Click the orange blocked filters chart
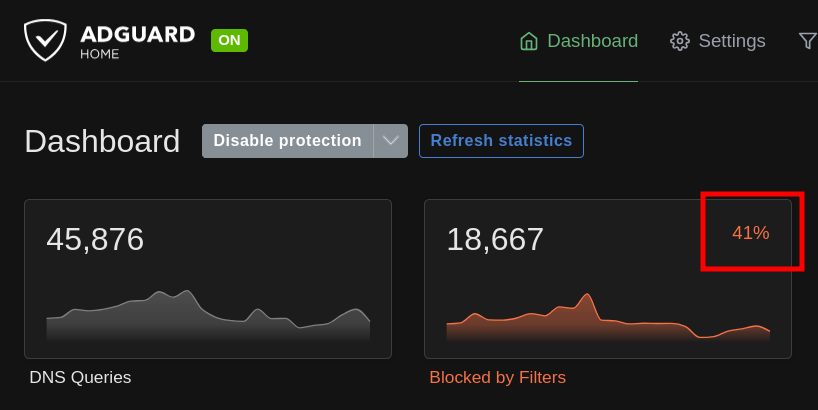The image size is (818, 410). pyautogui.click(x=608, y=318)
